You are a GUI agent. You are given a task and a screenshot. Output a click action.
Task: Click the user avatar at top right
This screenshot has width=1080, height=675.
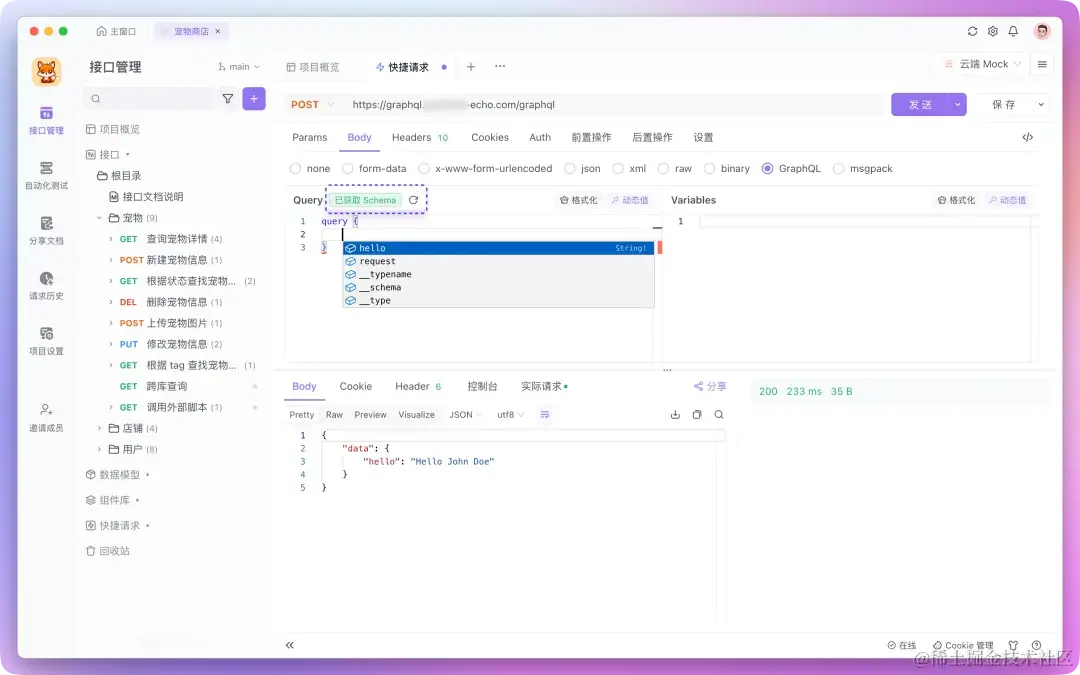click(1041, 31)
